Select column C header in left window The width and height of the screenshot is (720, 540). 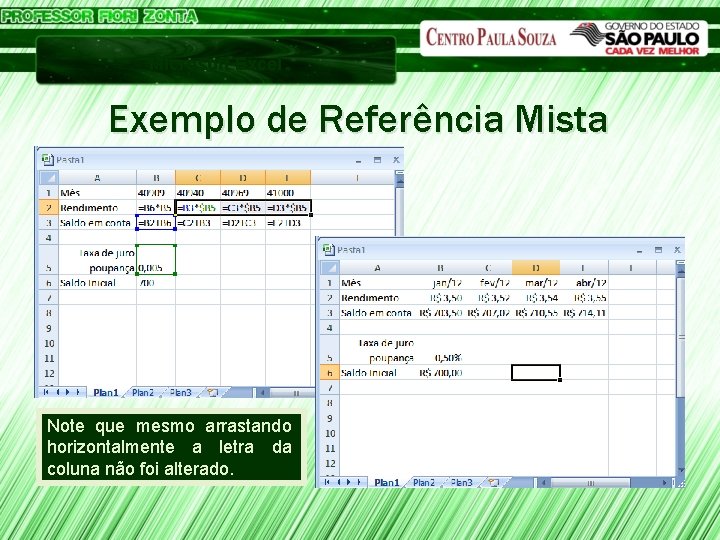(198, 177)
